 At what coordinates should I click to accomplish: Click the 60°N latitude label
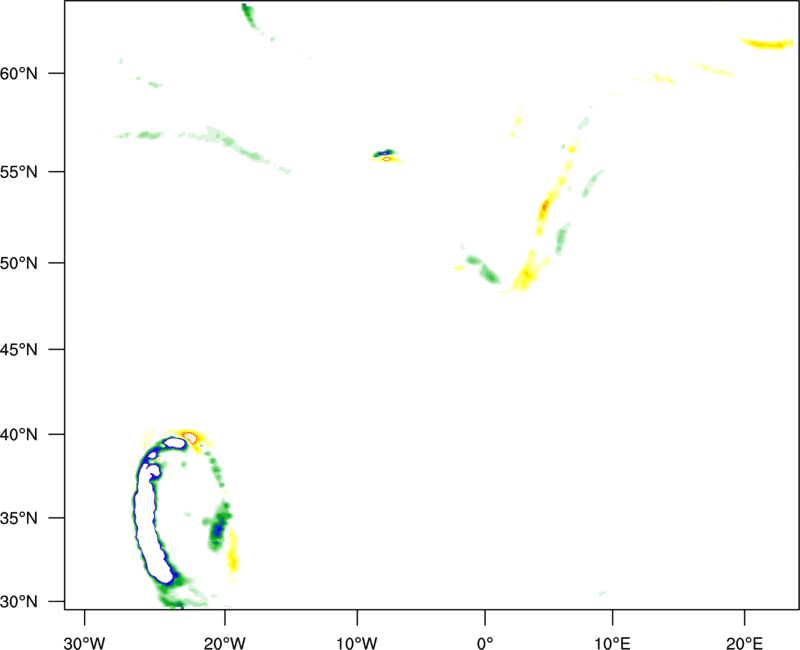pyautogui.click(x=18, y=74)
